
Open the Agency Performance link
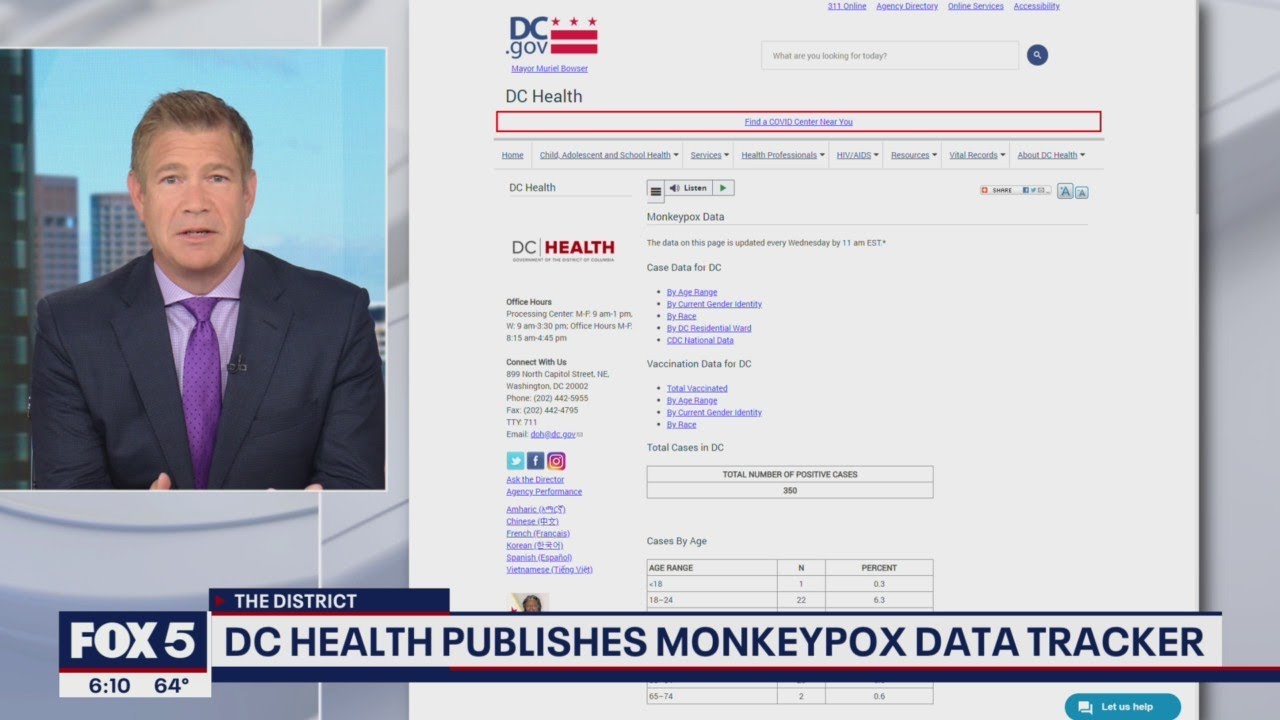click(x=544, y=492)
